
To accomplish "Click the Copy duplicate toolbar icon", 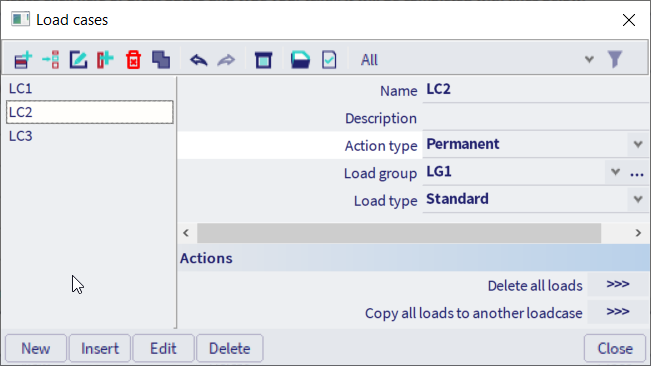I will point(161,60).
